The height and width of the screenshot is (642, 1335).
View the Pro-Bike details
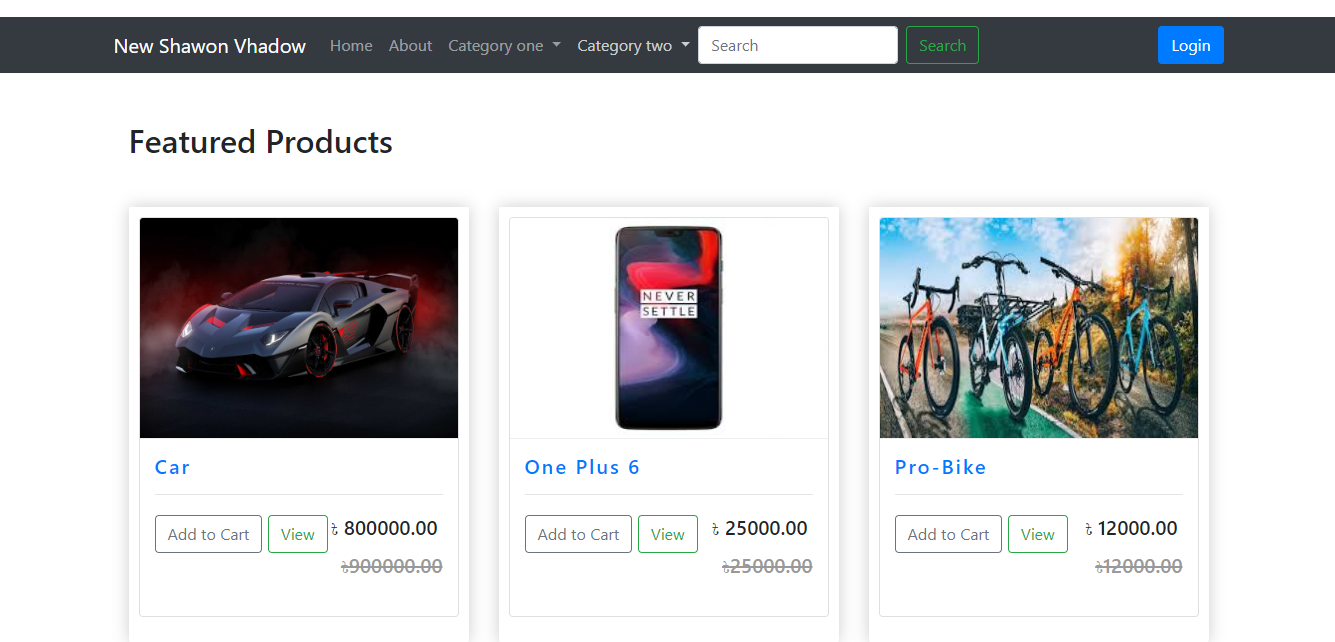click(x=1038, y=534)
